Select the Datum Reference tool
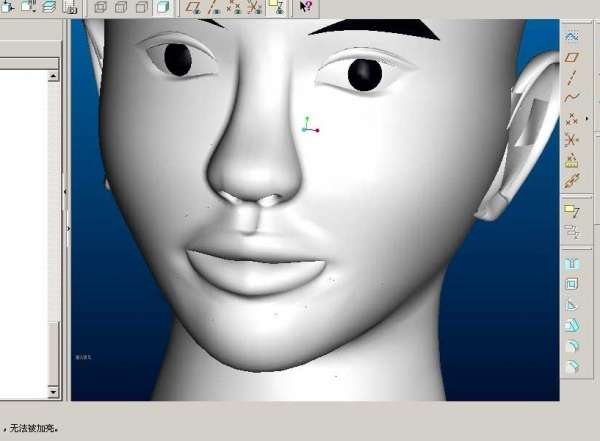Screen dimensions: 600x441 coord(572,181)
